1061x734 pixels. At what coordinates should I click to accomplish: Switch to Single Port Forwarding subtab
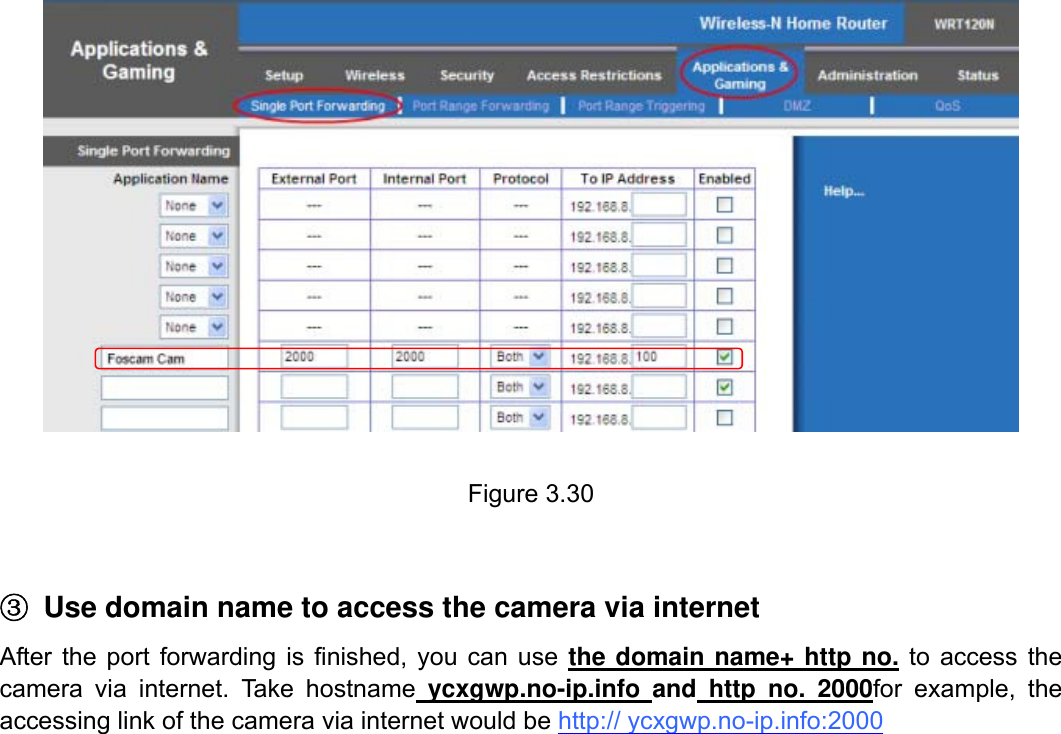point(317,106)
